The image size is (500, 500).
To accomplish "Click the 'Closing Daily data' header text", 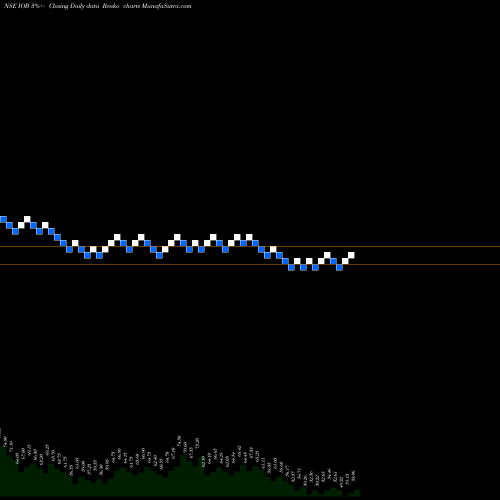I will [75, 6].
